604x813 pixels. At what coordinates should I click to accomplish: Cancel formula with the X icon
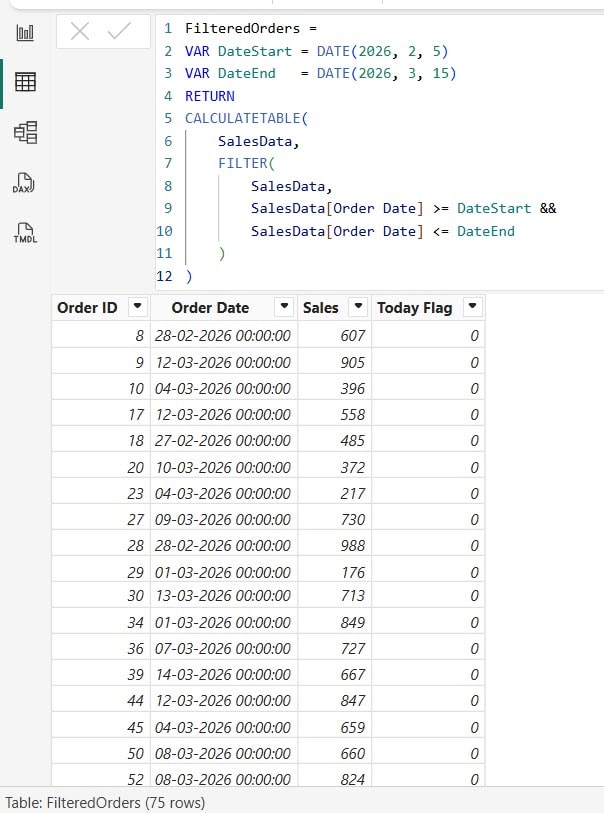coord(80,31)
